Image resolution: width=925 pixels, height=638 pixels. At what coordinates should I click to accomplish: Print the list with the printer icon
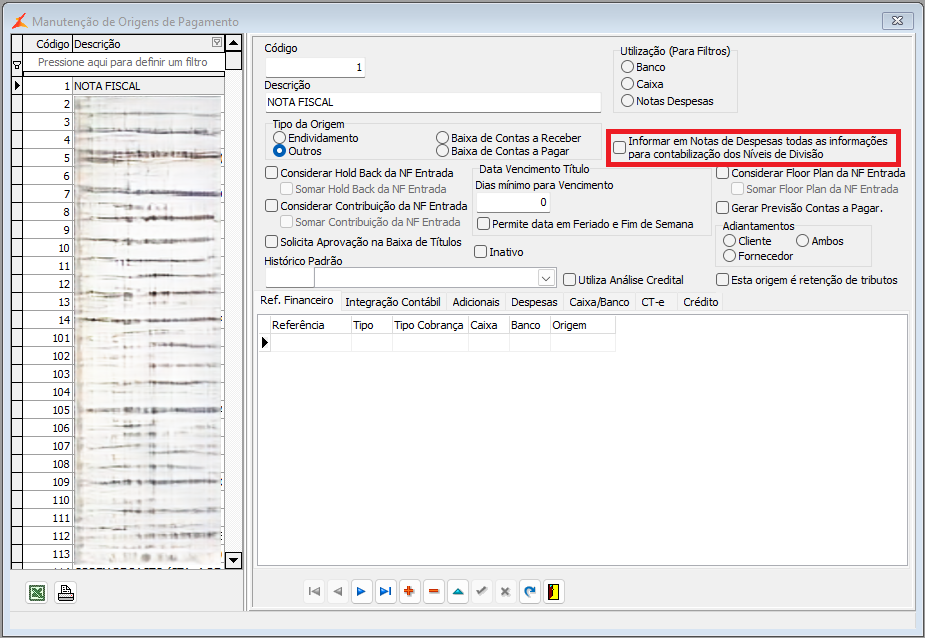click(x=65, y=592)
